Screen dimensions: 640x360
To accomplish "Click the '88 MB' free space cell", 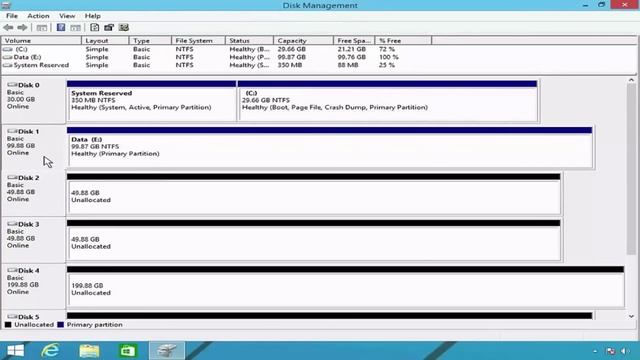I will click(x=348, y=65).
